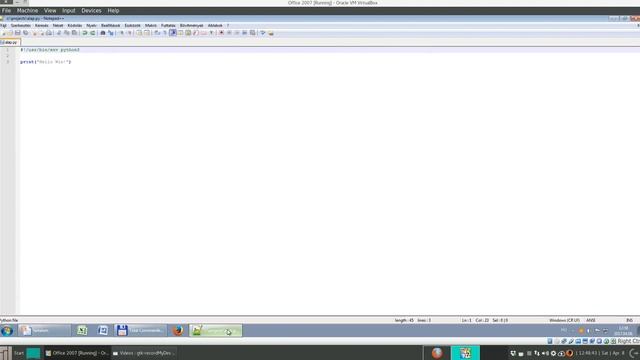This screenshot has height=360, width=640.
Task: Open the Ablakok menu
Action: 215,25
